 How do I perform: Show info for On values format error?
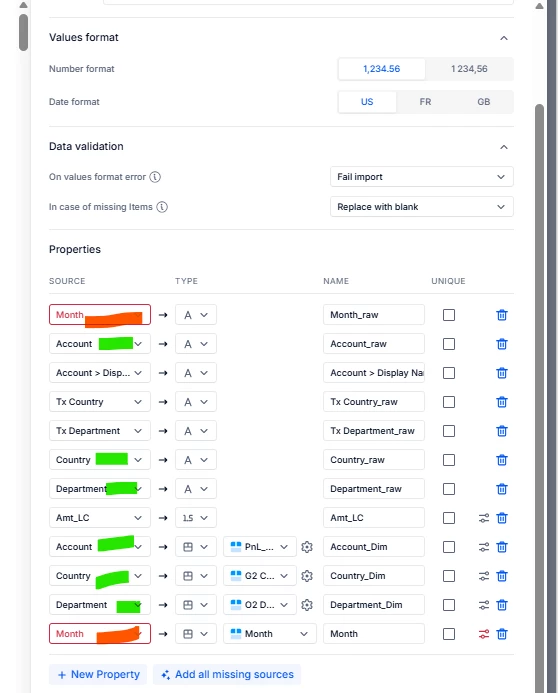pyautogui.click(x=155, y=177)
